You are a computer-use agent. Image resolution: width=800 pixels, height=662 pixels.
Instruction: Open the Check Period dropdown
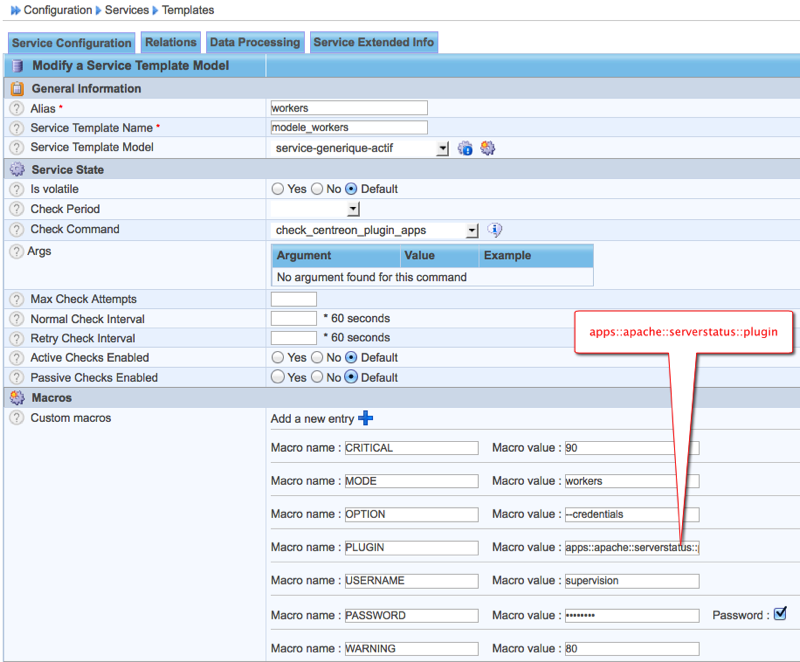[353, 209]
